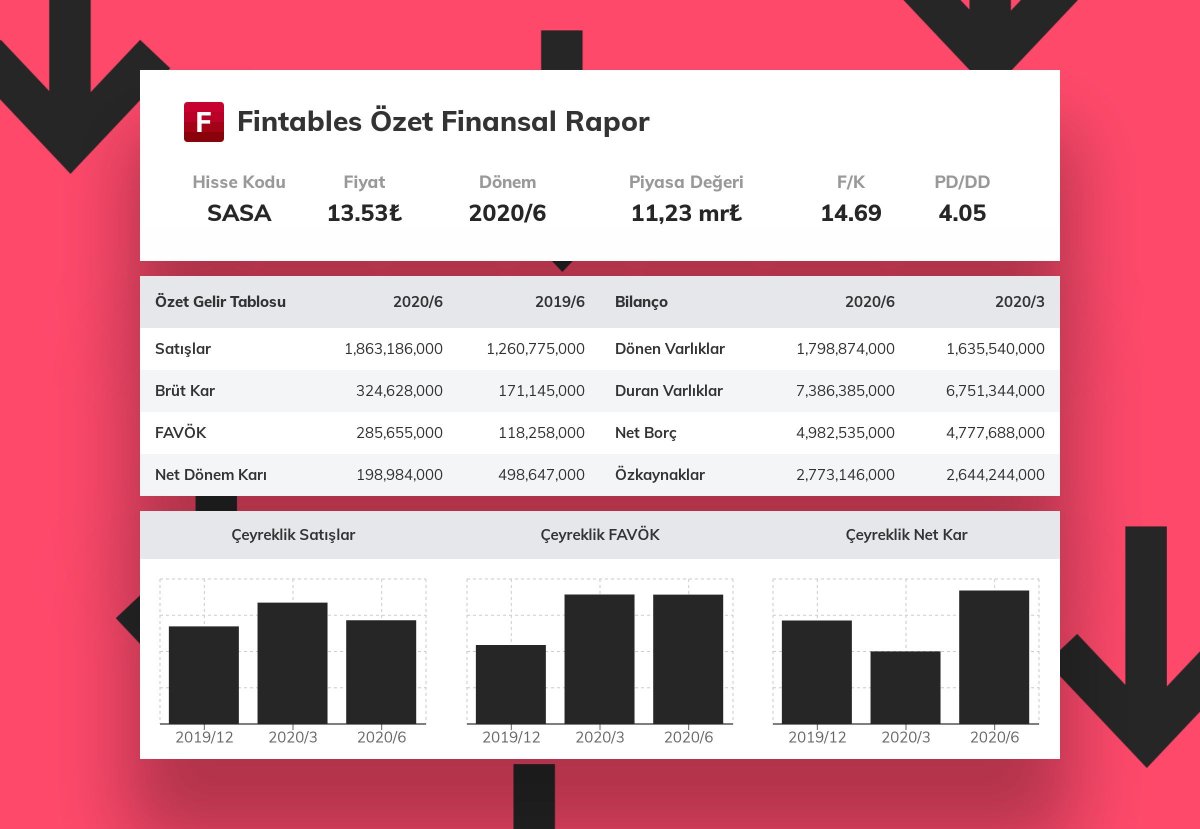The image size is (1200, 829).
Task: Click the Net Dönem Karı figure 198,984,000
Action: tap(398, 475)
